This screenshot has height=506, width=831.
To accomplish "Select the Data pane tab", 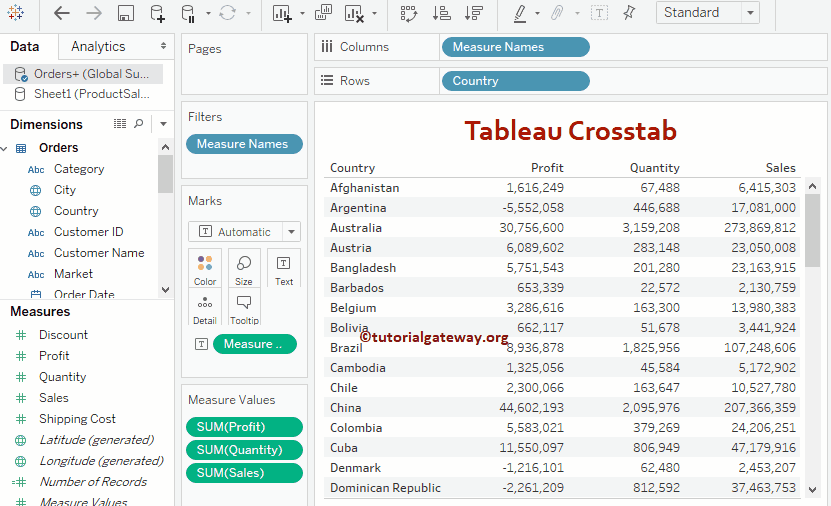I will (x=25, y=47).
